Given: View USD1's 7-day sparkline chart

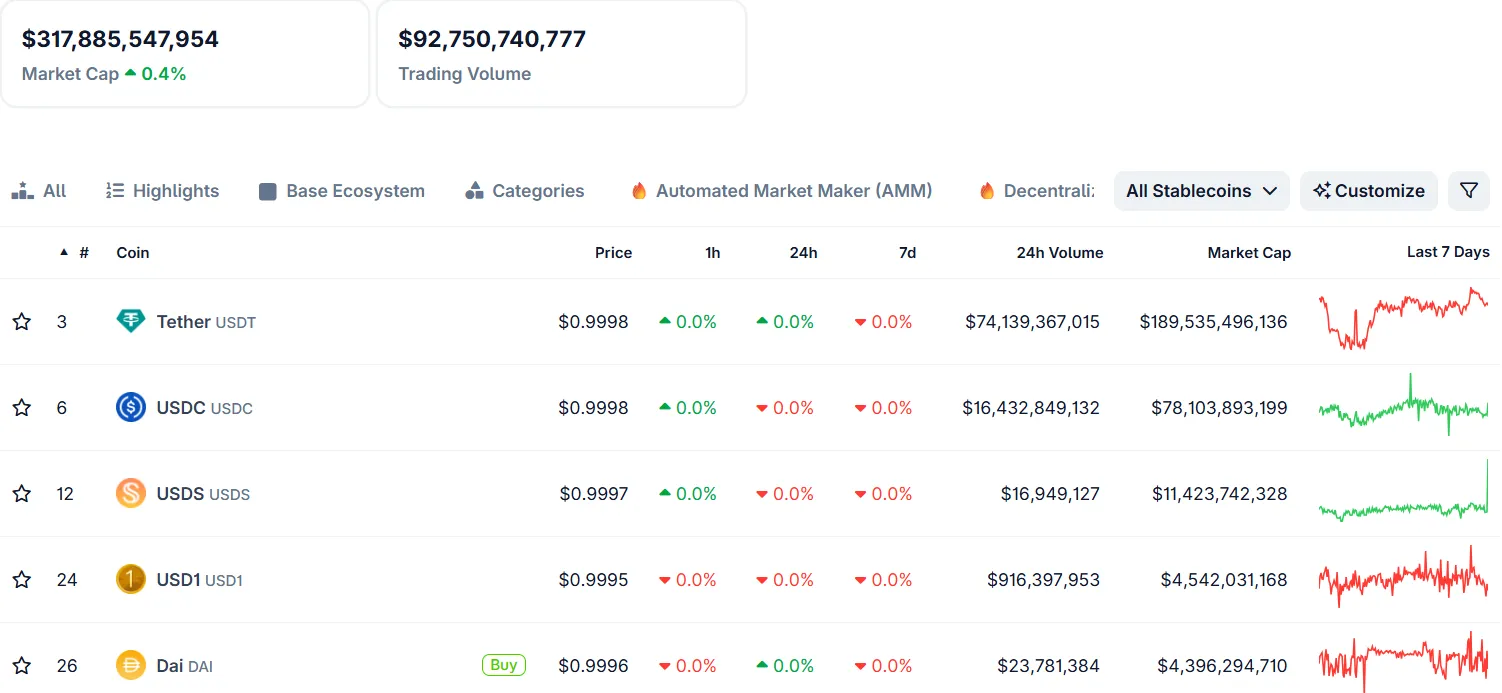Looking at the screenshot, I should click(x=1403, y=577).
